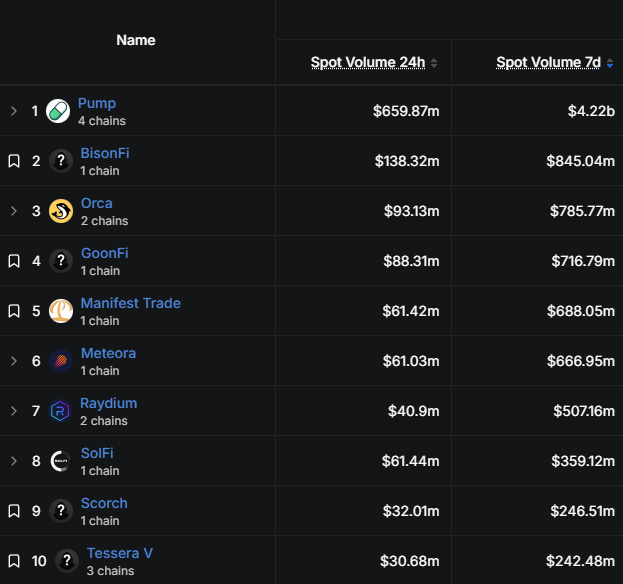Select Orca 24h value $93.13m
The width and height of the screenshot is (623, 584).
click(x=412, y=211)
